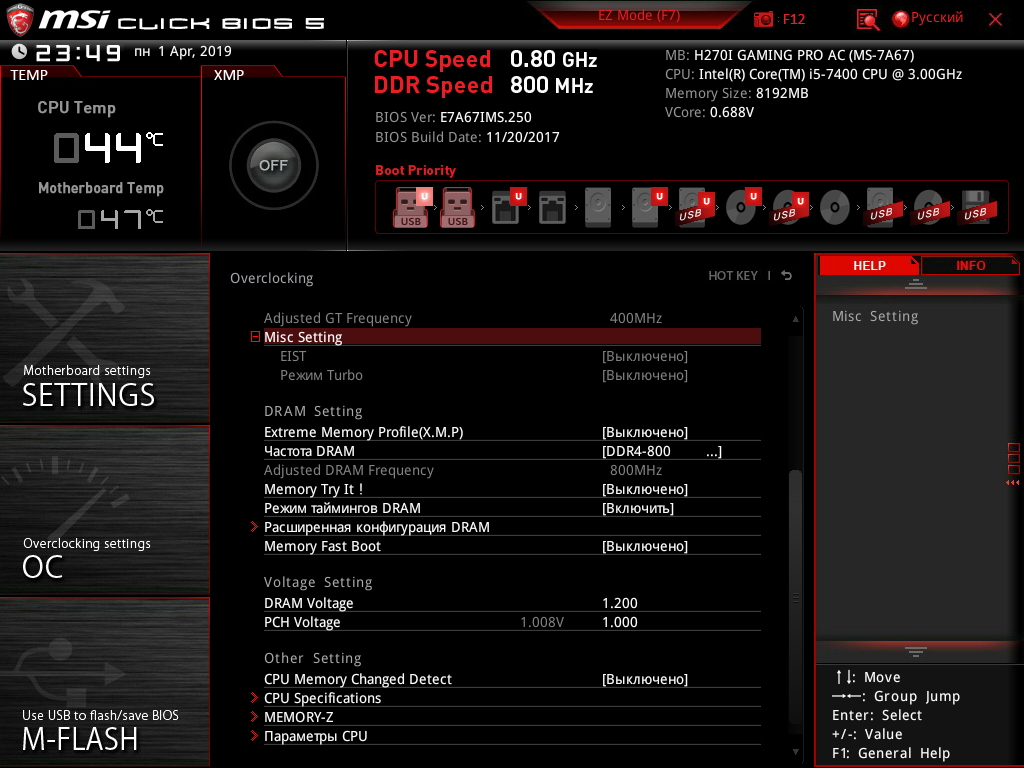Click the help panel top grip handle
The height and width of the screenshot is (768, 1024).
point(916,283)
